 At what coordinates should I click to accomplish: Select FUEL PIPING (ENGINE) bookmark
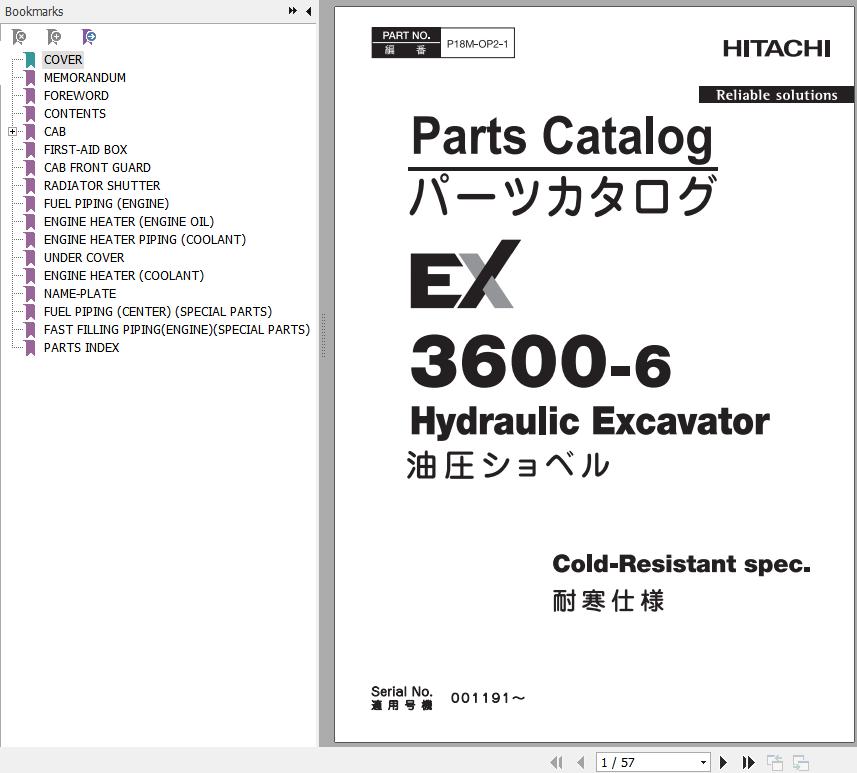pos(106,204)
